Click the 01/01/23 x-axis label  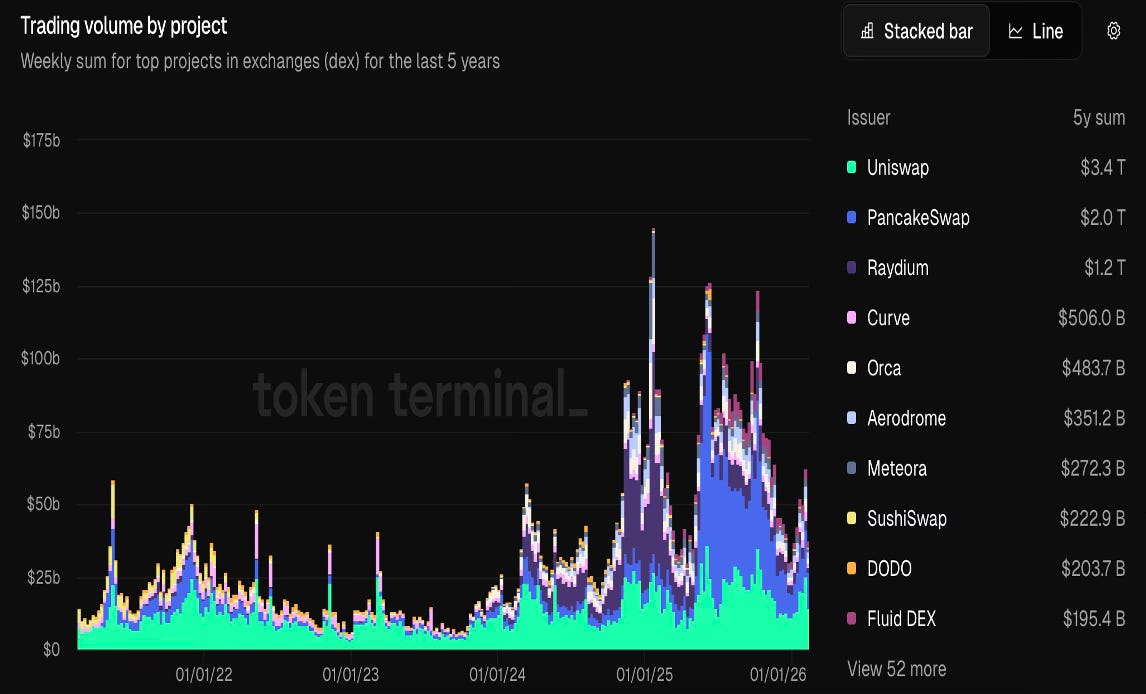[x=351, y=674]
